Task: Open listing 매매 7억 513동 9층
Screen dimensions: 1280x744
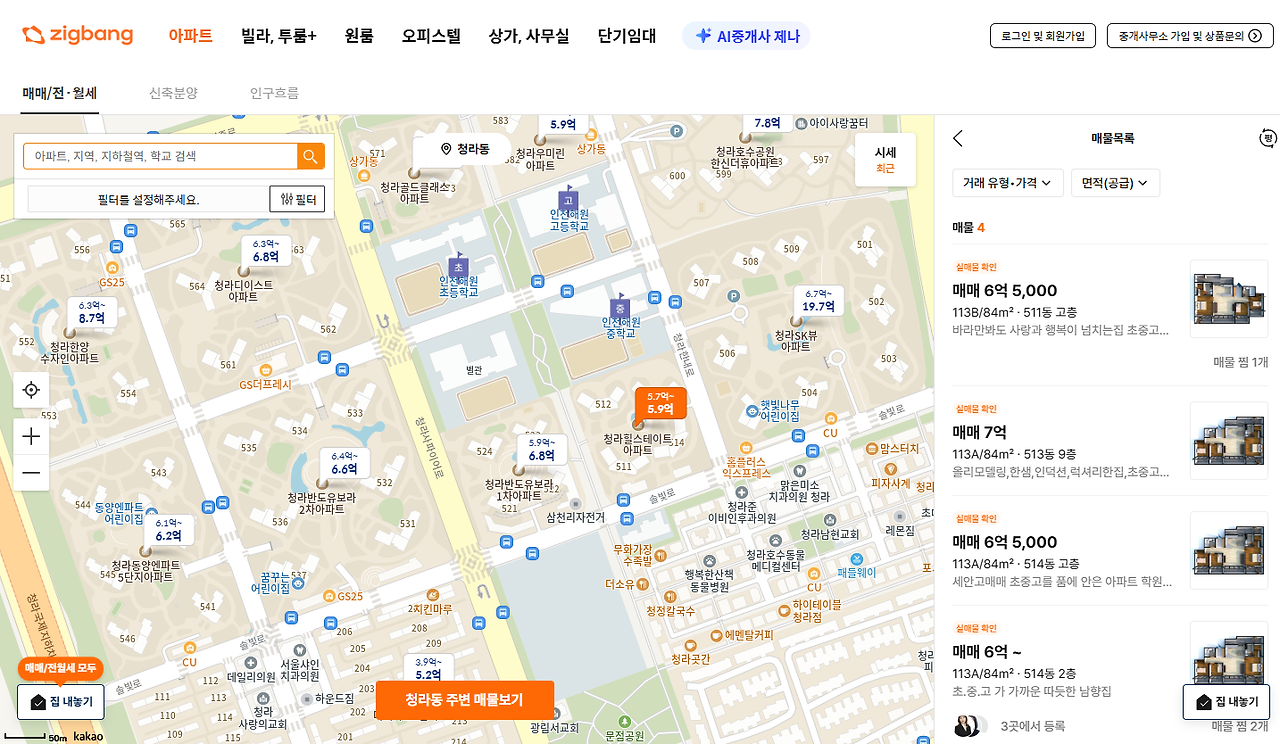Action: tap(1110, 441)
